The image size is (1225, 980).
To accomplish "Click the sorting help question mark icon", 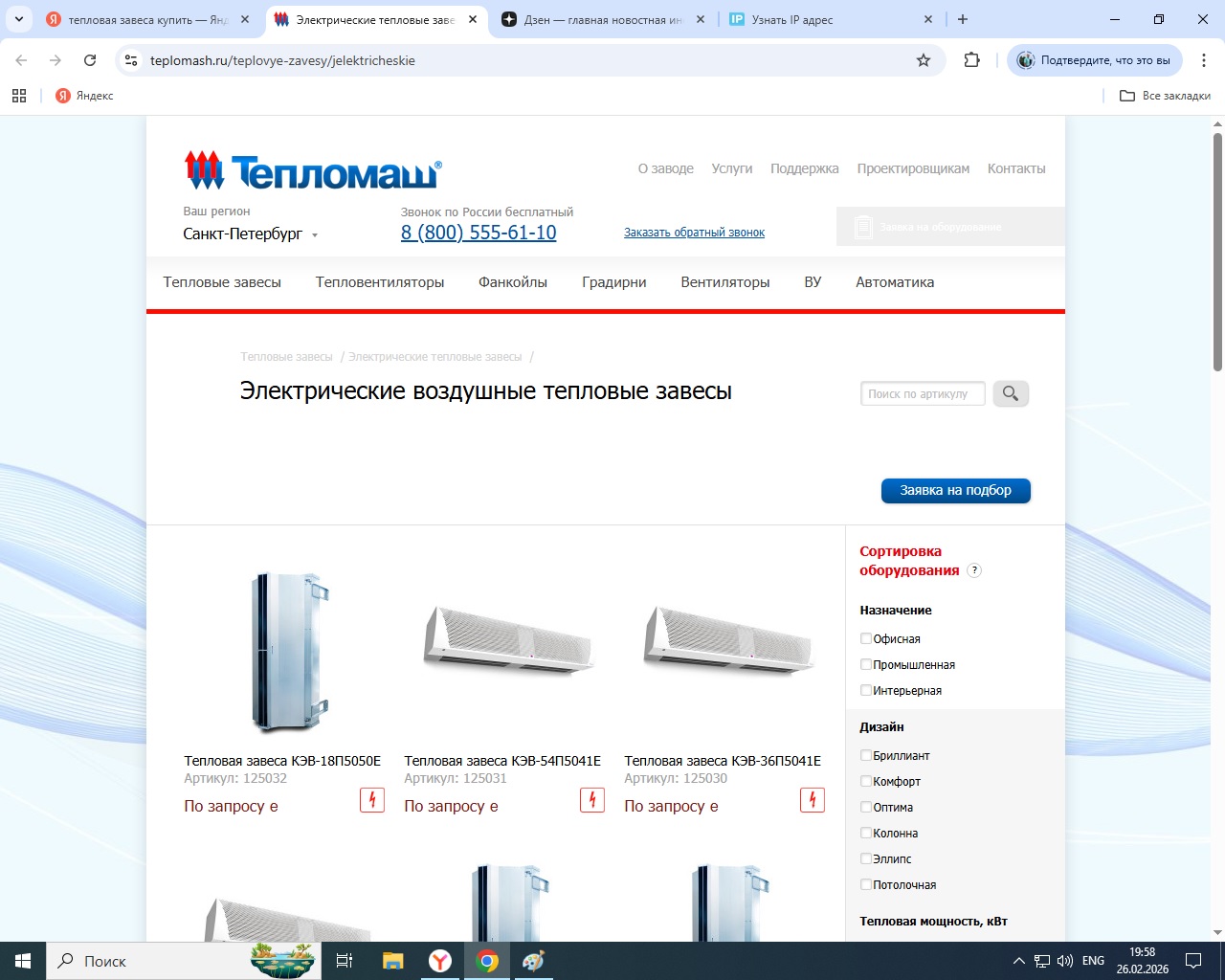I will tap(974, 570).
